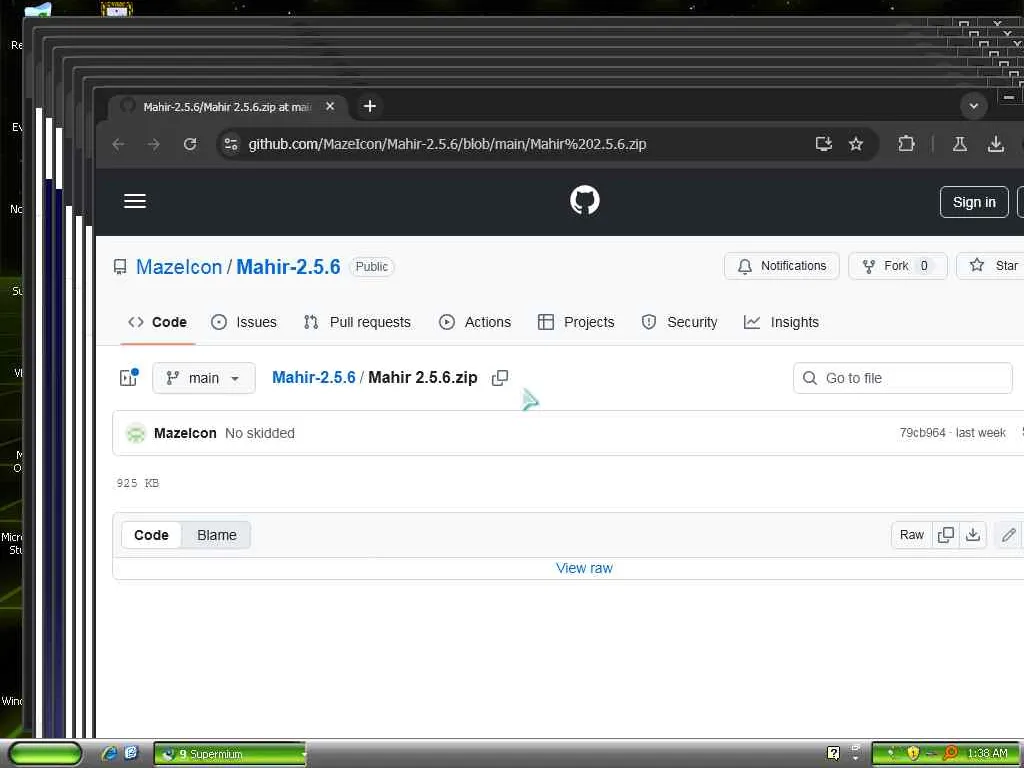
Task: Open the No skidded commit message
Action: coord(260,433)
